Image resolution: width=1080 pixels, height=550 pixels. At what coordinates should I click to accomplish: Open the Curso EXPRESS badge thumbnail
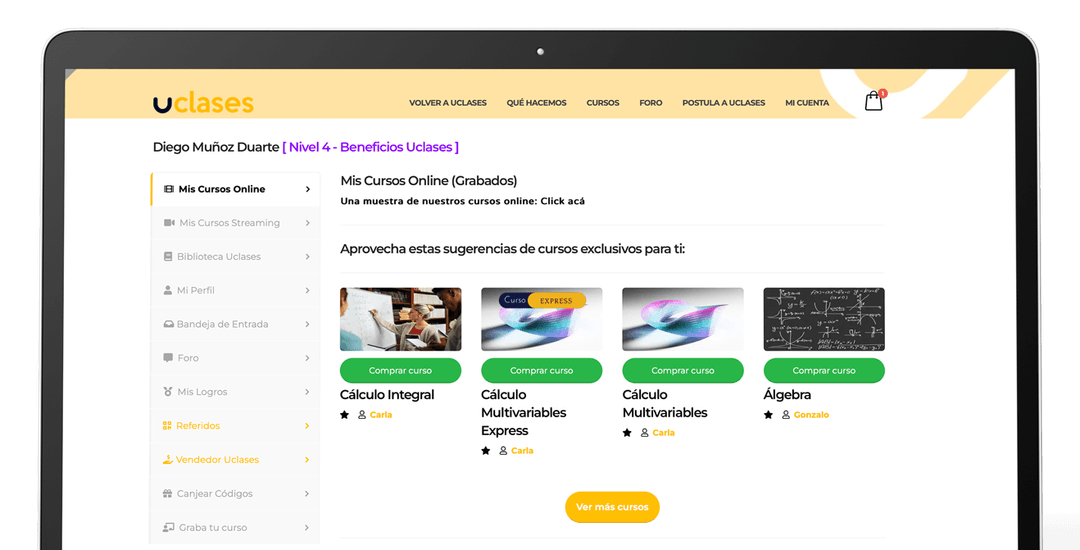tap(541, 319)
